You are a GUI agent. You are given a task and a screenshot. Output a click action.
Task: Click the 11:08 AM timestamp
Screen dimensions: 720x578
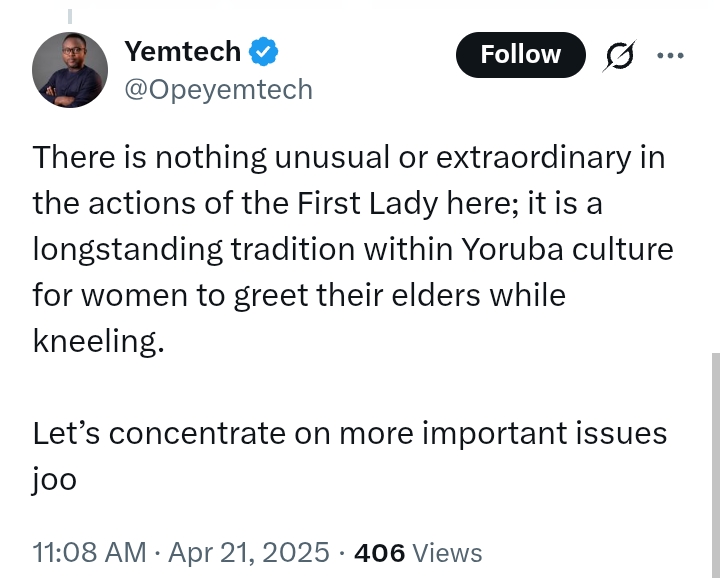[89, 552]
